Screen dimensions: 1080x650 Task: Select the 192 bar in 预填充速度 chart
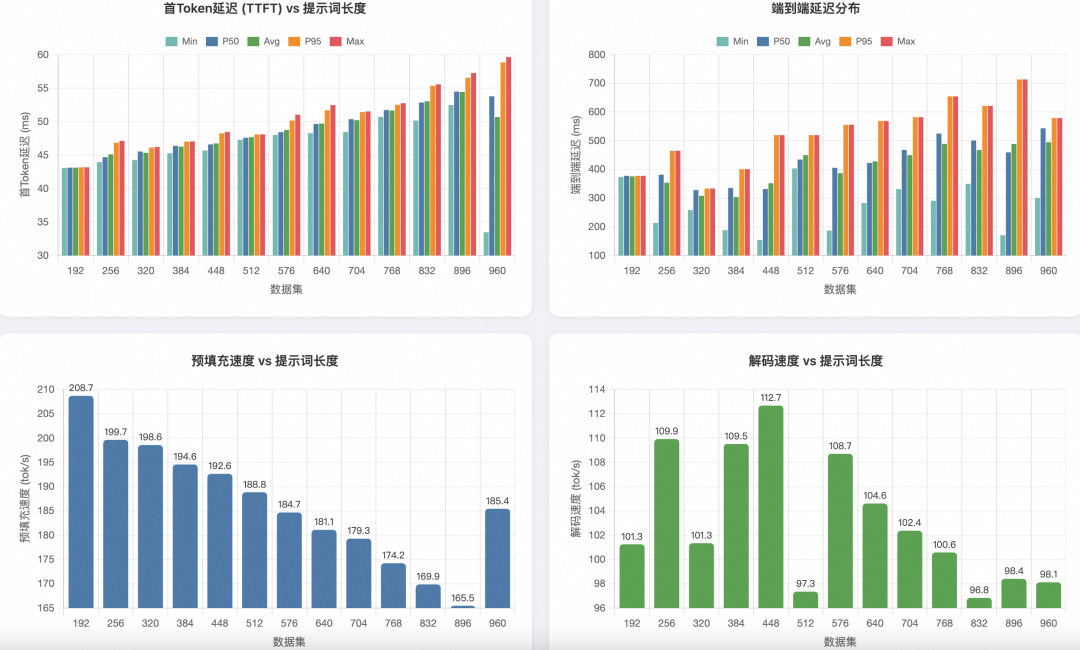click(x=81, y=502)
